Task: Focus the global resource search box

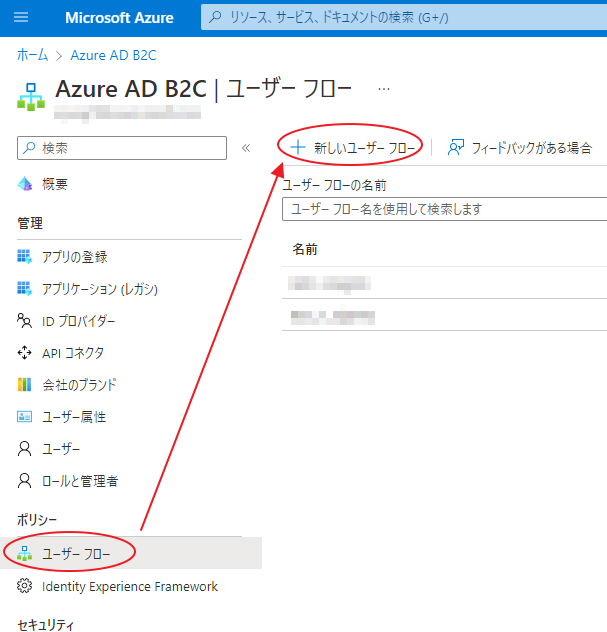Action: (404, 17)
